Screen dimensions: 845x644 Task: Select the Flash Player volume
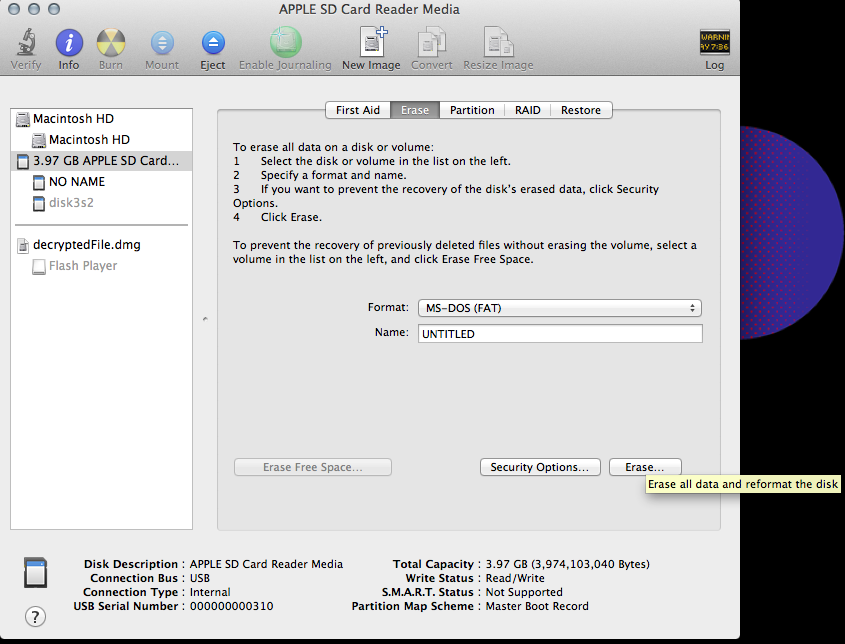point(101,266)
